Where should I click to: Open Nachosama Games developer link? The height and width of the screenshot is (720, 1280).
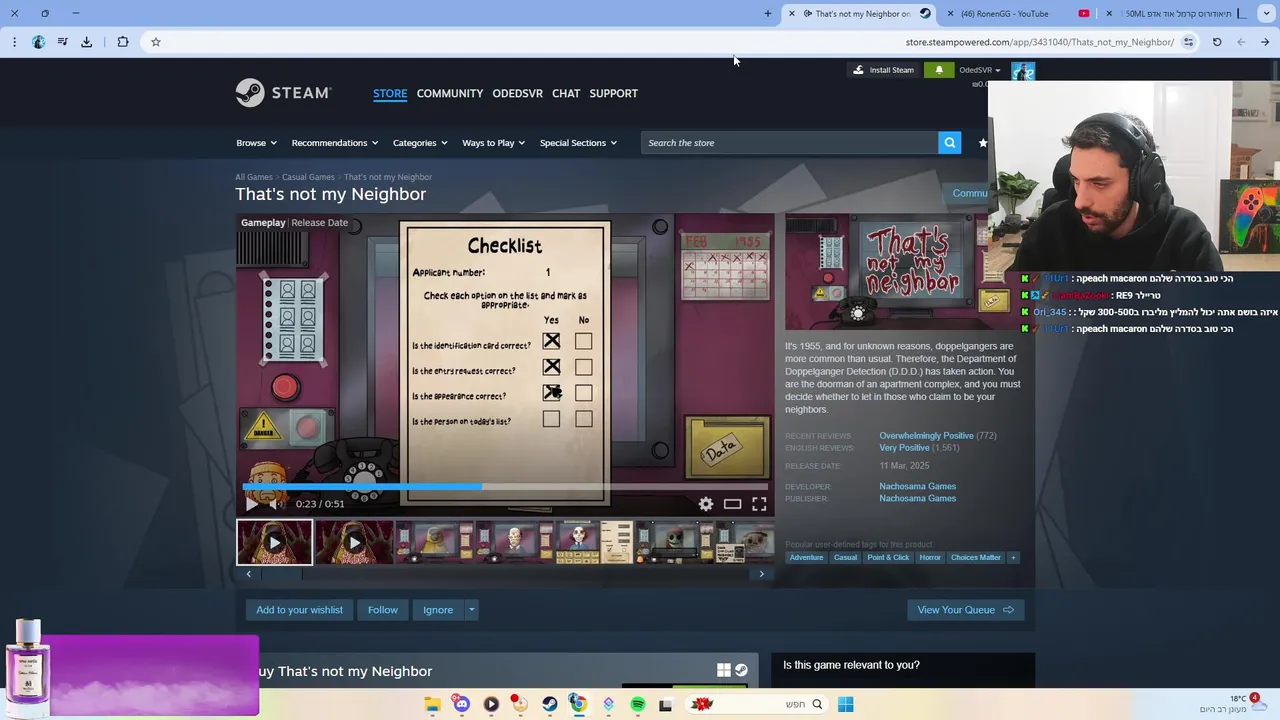(917, 486)
